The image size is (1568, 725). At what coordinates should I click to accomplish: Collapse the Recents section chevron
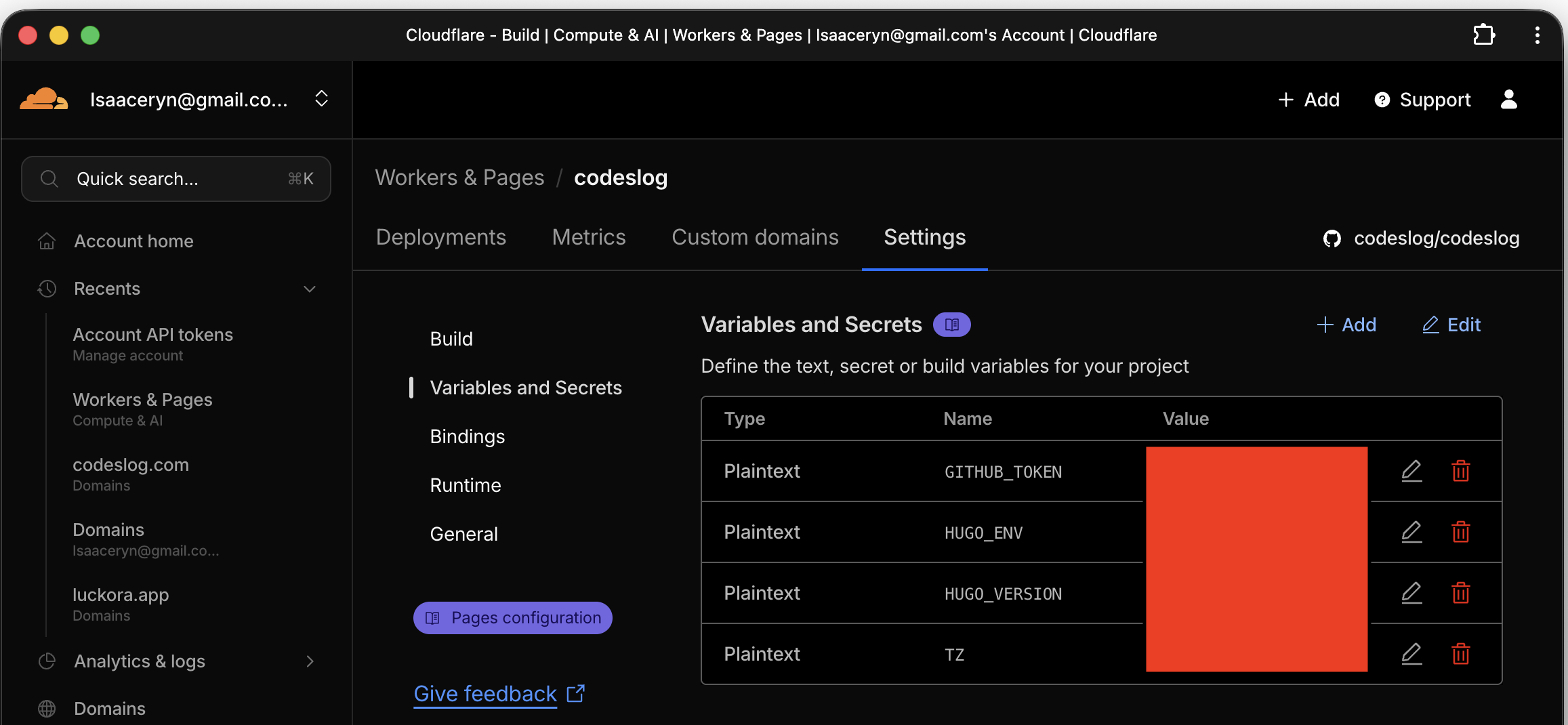(310, 289)
